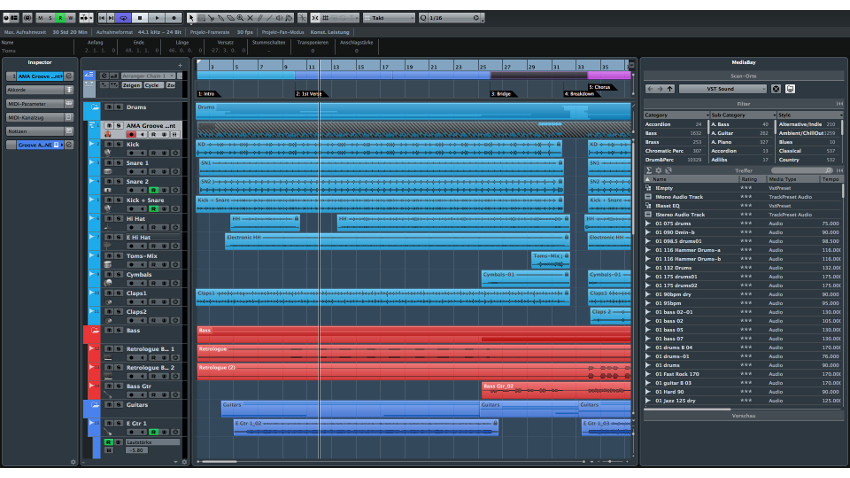
Task: Activate the Cycle loop transport button
Action: pos(124,18)
